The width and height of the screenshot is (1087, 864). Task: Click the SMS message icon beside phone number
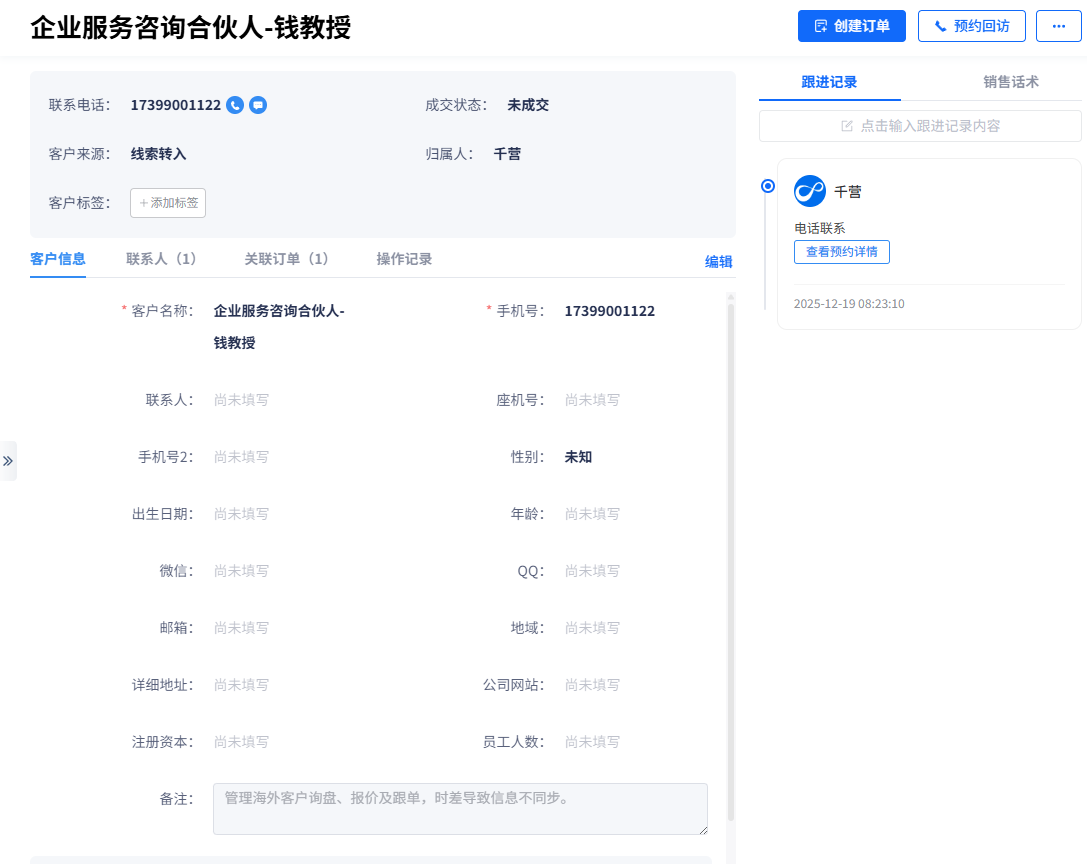(258, 105)
